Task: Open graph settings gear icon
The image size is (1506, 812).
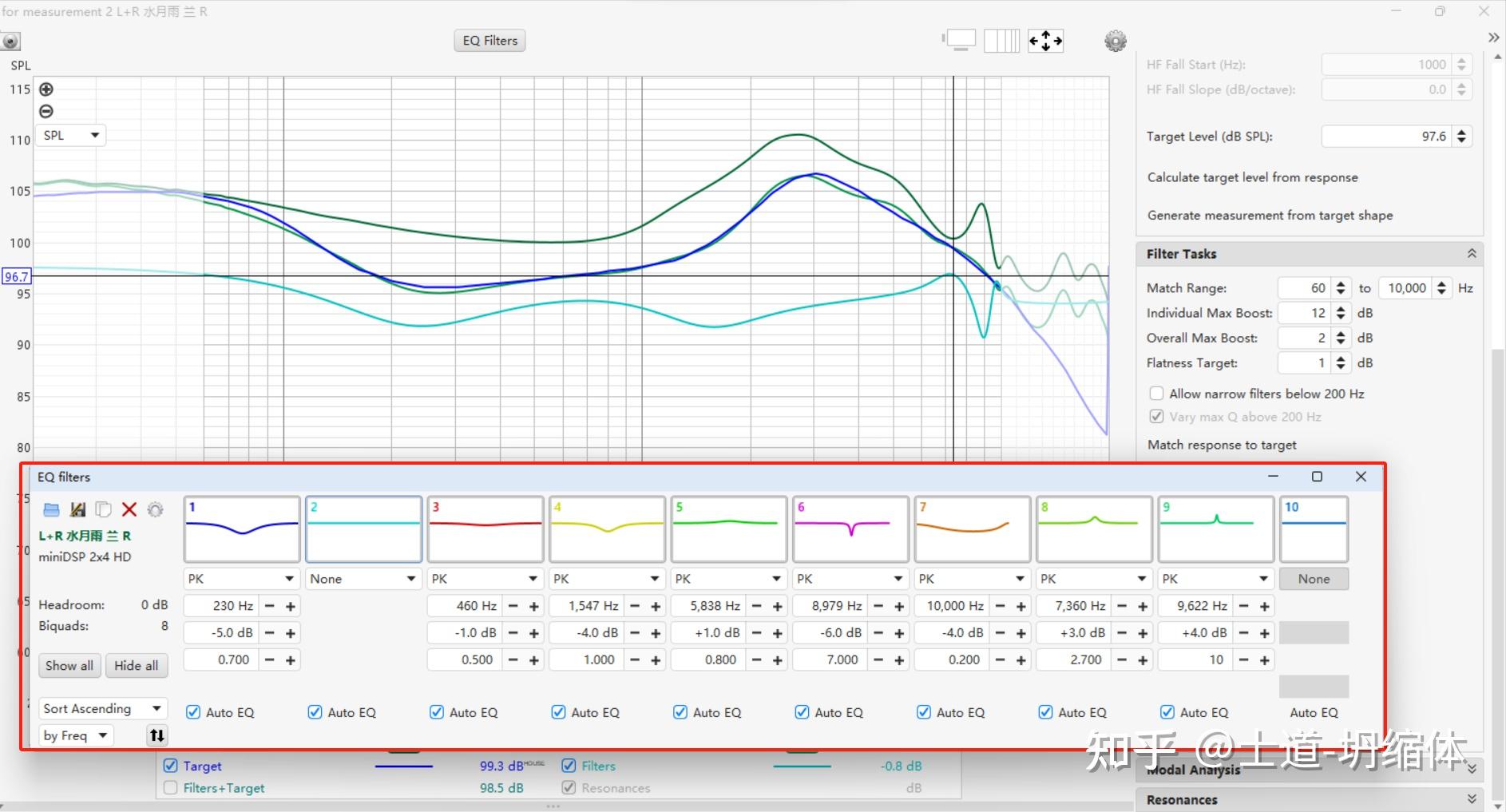Action: [x=1115, y=41]
